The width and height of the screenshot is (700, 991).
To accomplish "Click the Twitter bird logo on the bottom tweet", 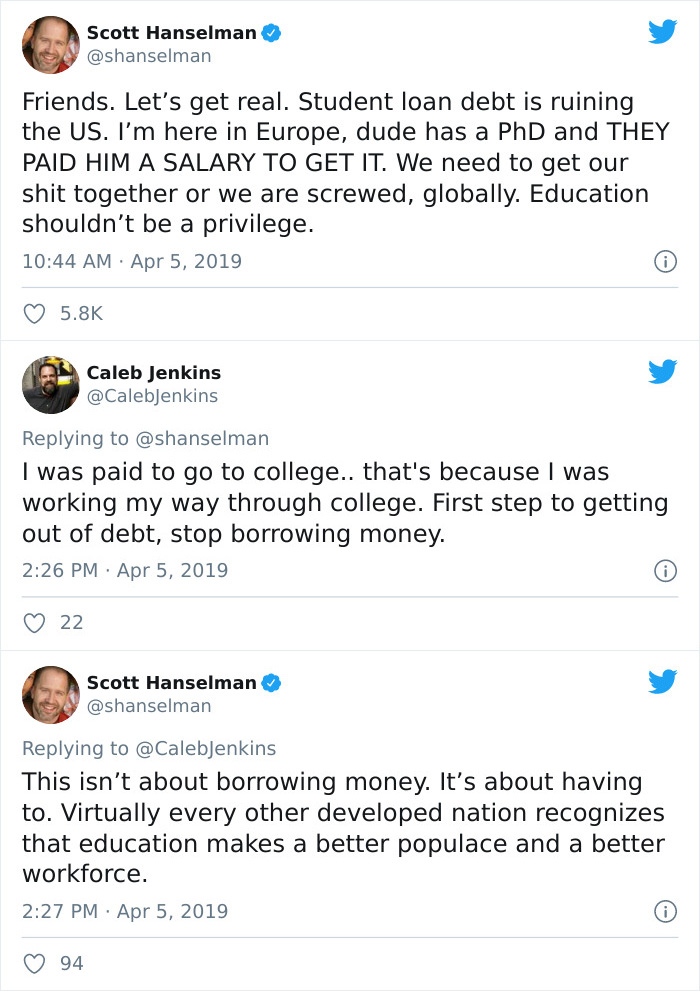I will [x=662, y=682].
